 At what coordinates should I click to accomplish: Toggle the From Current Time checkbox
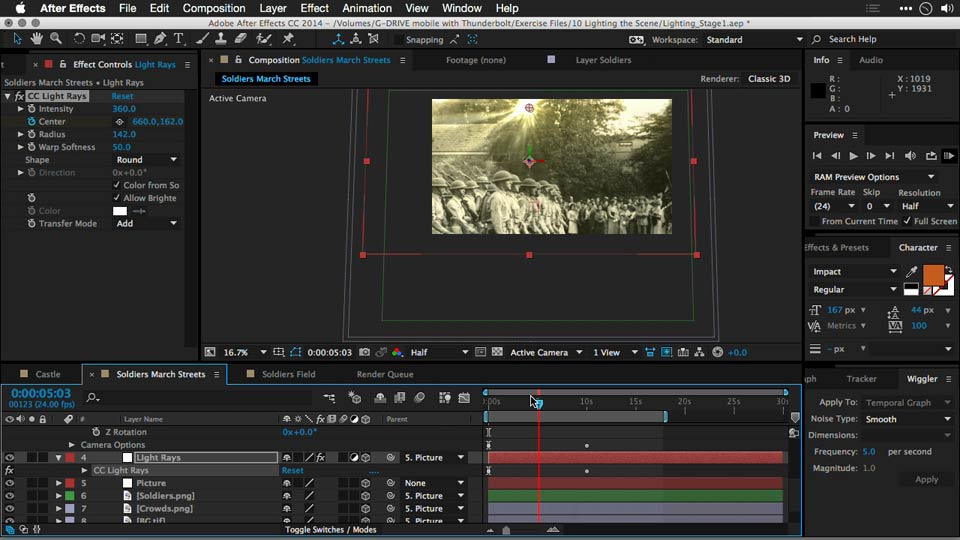pyautogui.click(x=814, y=221)
